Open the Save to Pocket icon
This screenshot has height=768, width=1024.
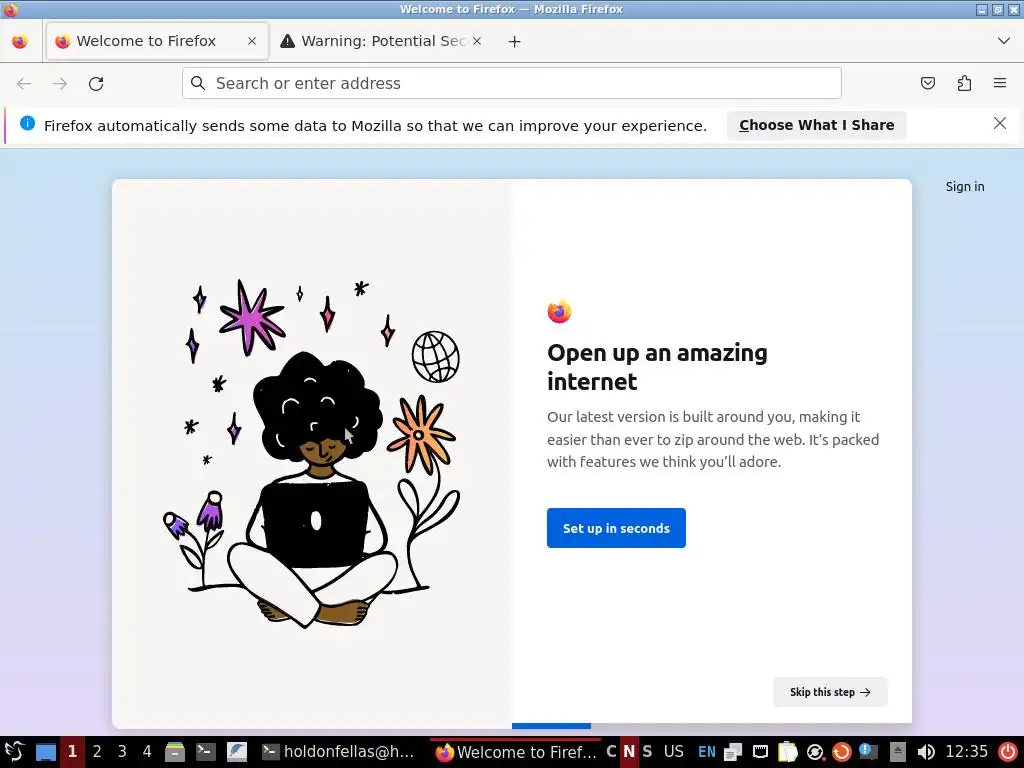click(928, 84)
